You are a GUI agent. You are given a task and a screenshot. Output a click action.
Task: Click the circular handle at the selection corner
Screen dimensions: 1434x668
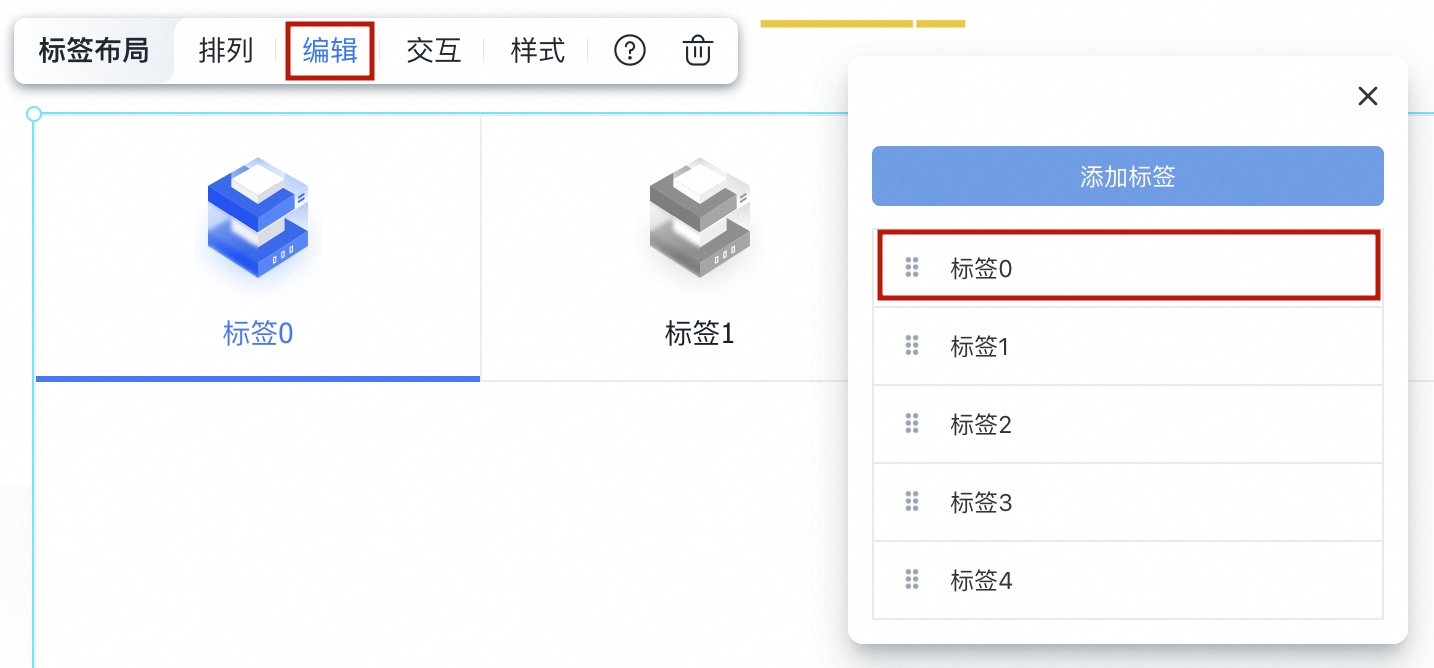click(x=33, y=114)
